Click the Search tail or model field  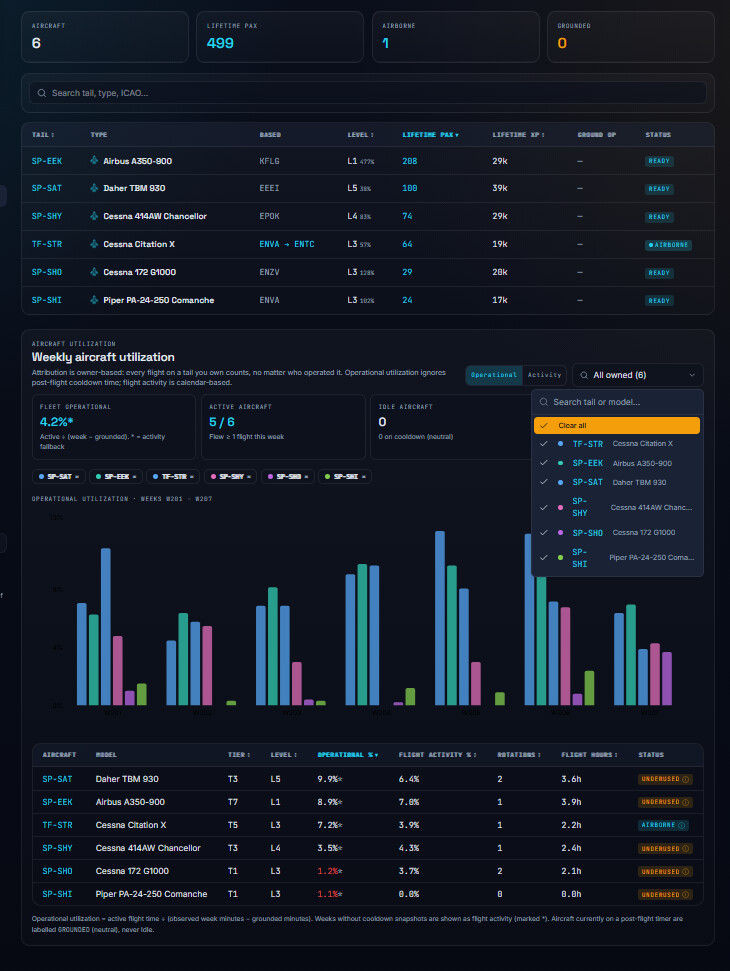[617, 403]
